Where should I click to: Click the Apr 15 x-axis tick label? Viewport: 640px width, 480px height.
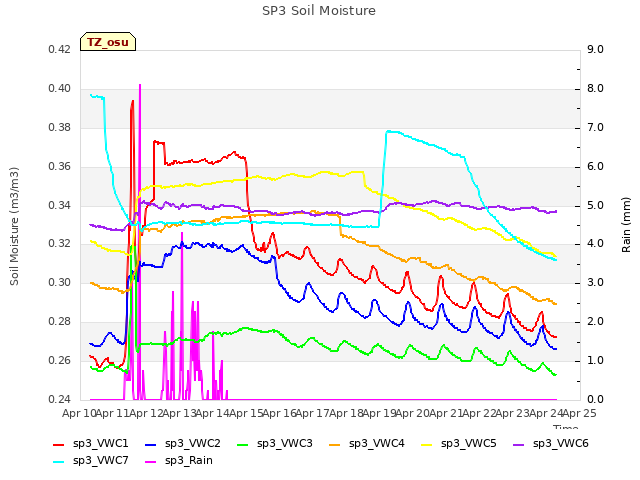(246, 413)
